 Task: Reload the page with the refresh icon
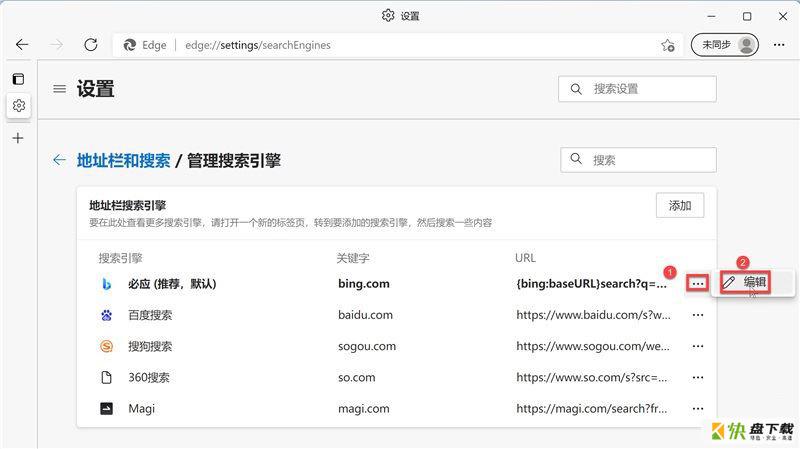click(x=91, y=45)
